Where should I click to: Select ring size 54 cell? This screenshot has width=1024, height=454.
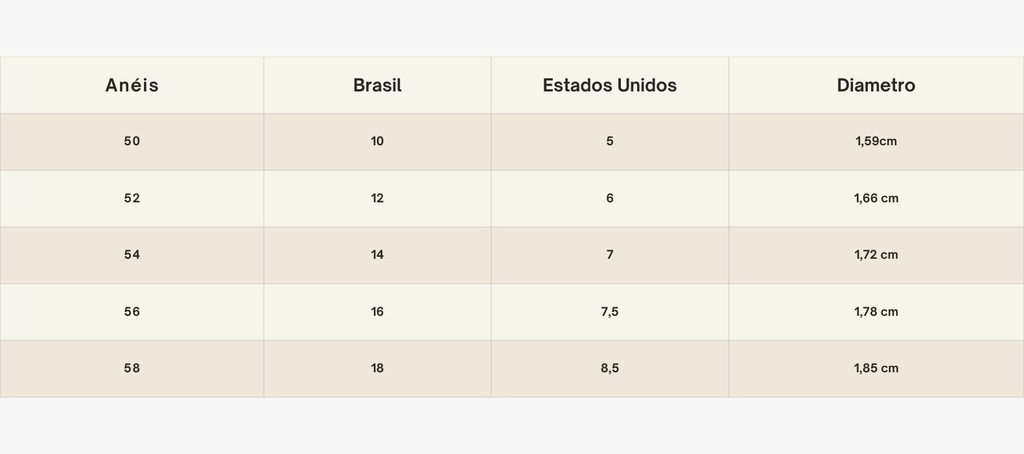pyautogui.click(x=132, y=255)
